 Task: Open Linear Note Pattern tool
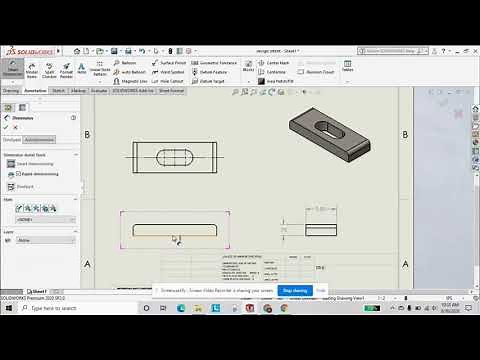tap(100, 69)
